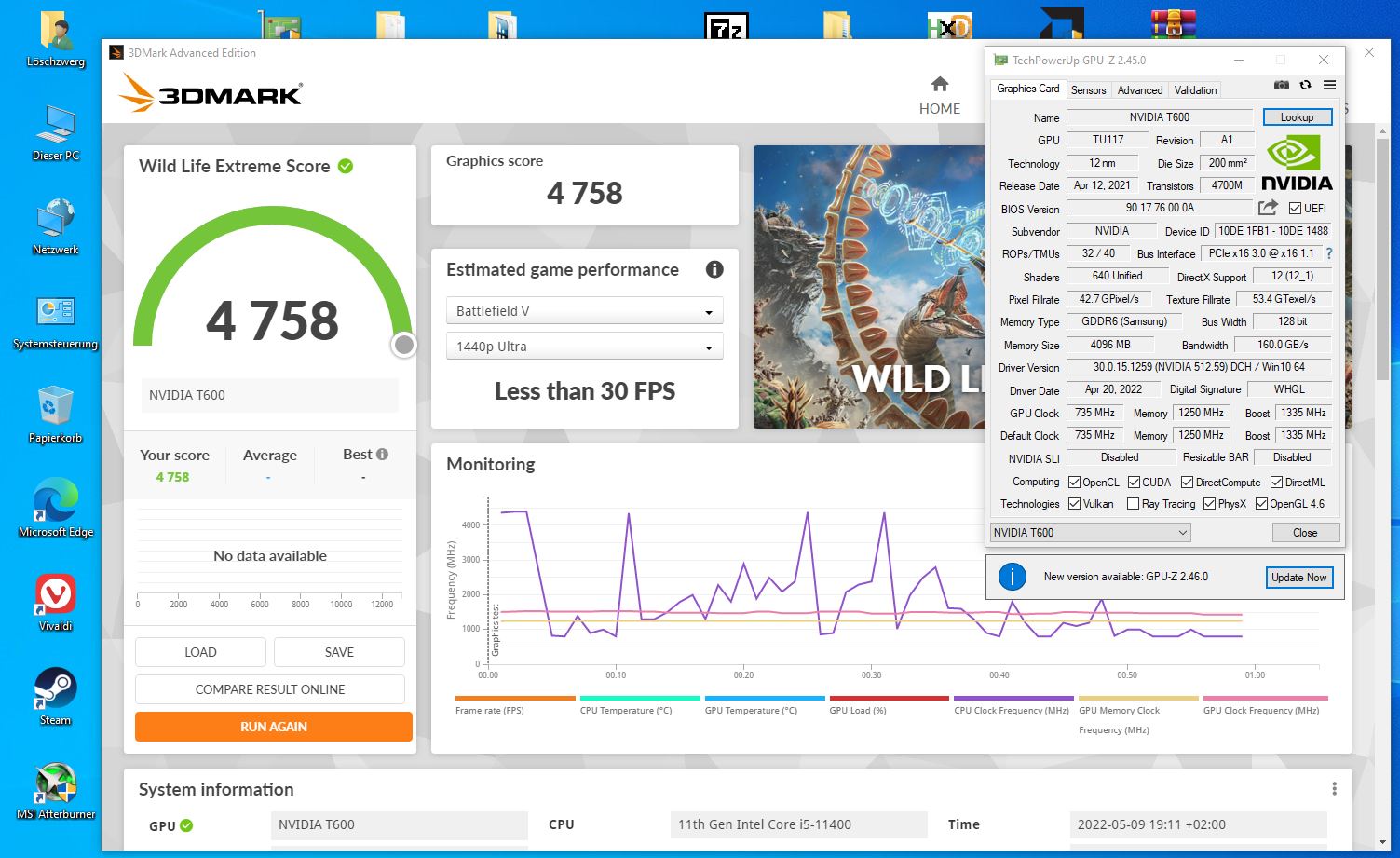Viewport: 1400px width, 858px height.
Task: Click the GPU-Z Name field NVIDIA T600
Action: (1160, 117)
